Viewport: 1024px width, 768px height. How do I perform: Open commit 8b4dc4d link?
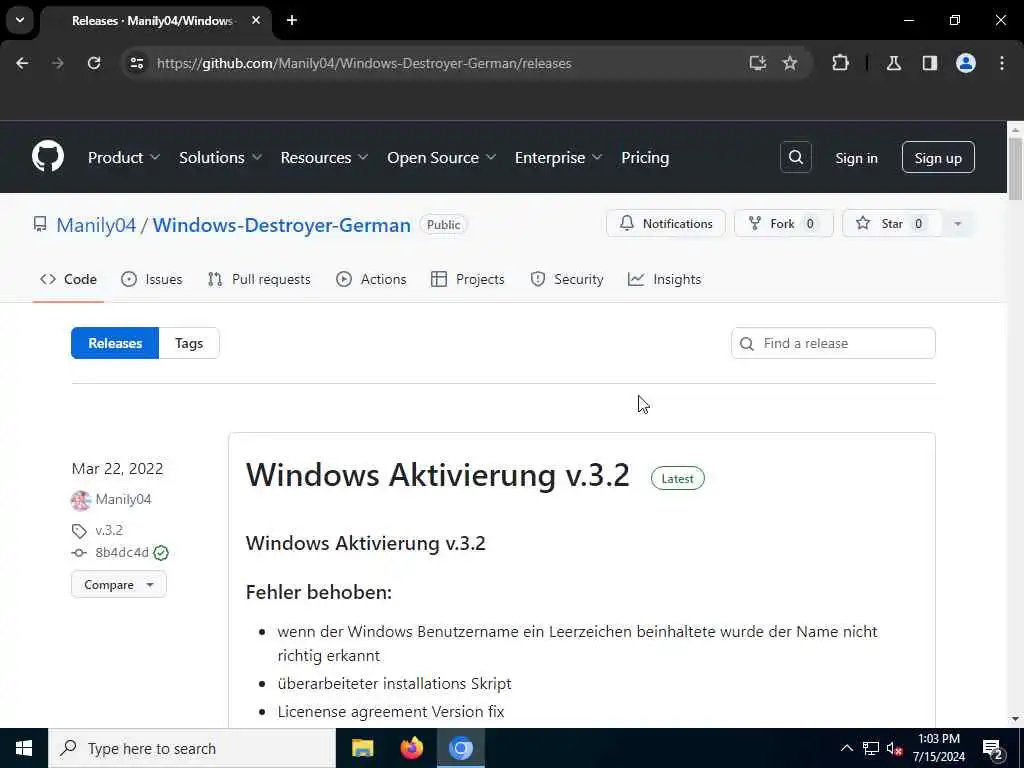[x=122, y=552]
